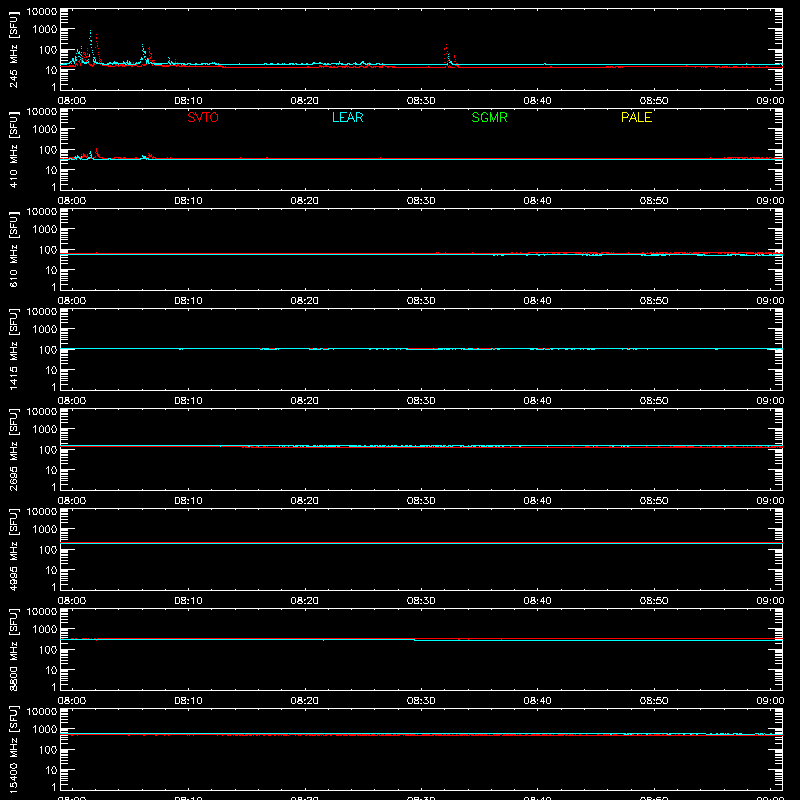
Task: Select the 410 MHz [SFU] axis title
Action: (13, 150)
